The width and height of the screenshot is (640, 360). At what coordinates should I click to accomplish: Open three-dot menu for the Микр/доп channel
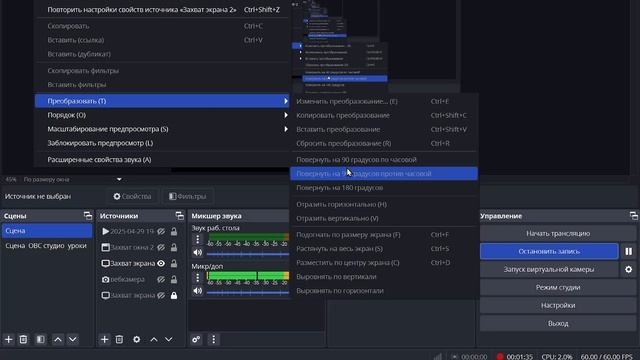(x=198, y=278)
